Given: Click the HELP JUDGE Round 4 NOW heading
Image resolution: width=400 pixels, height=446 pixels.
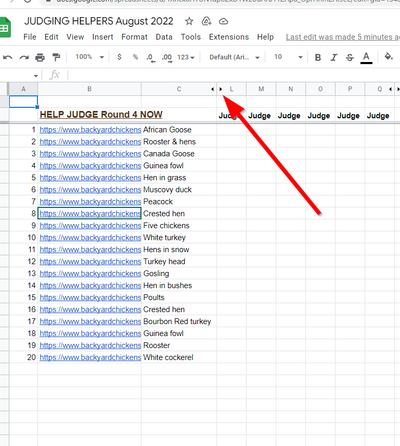Looking at the screenshot, I should (101, 115).
